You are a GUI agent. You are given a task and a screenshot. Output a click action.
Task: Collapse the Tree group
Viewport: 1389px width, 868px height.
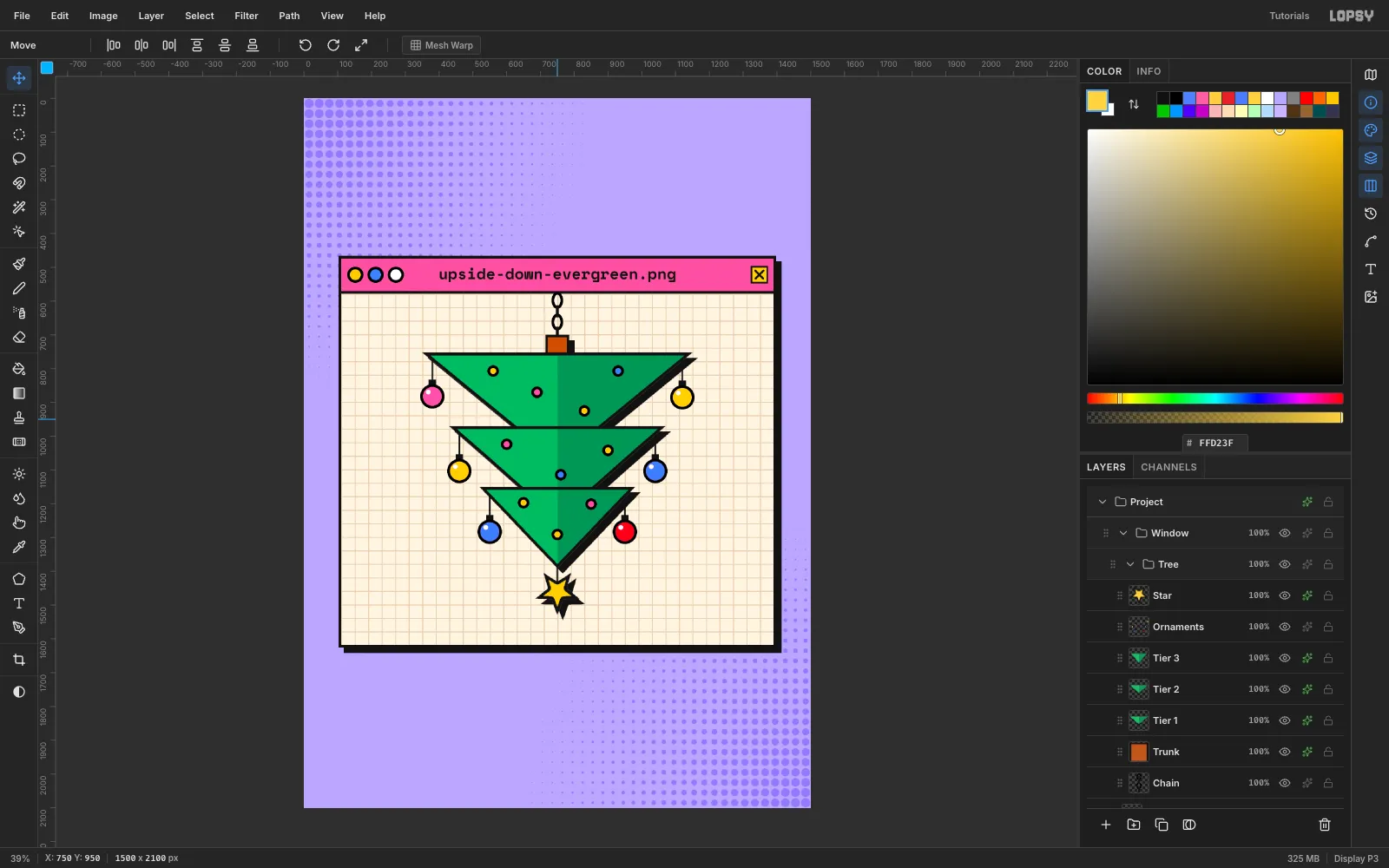pos(1130,564)
